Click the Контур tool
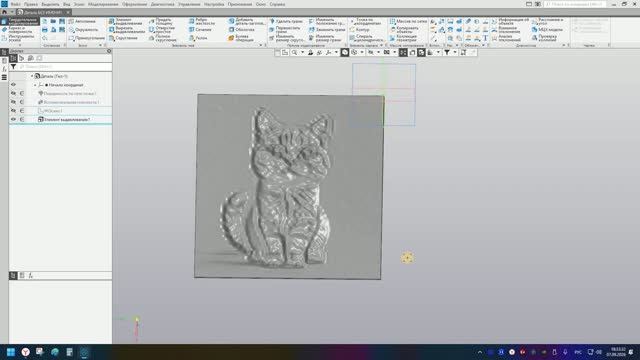 tap(359, 30)
